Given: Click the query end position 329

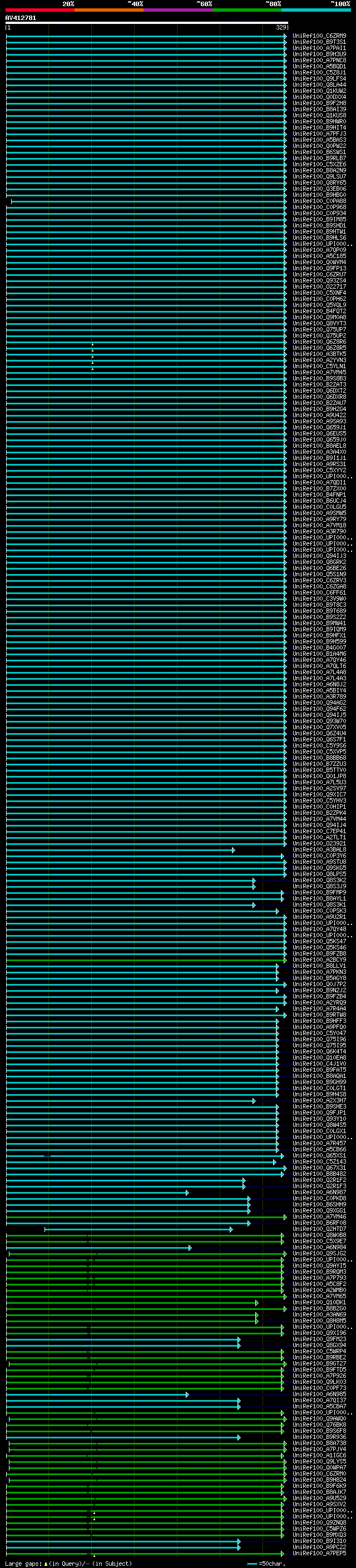Looking at the screenshot, I should pos(281,27).
